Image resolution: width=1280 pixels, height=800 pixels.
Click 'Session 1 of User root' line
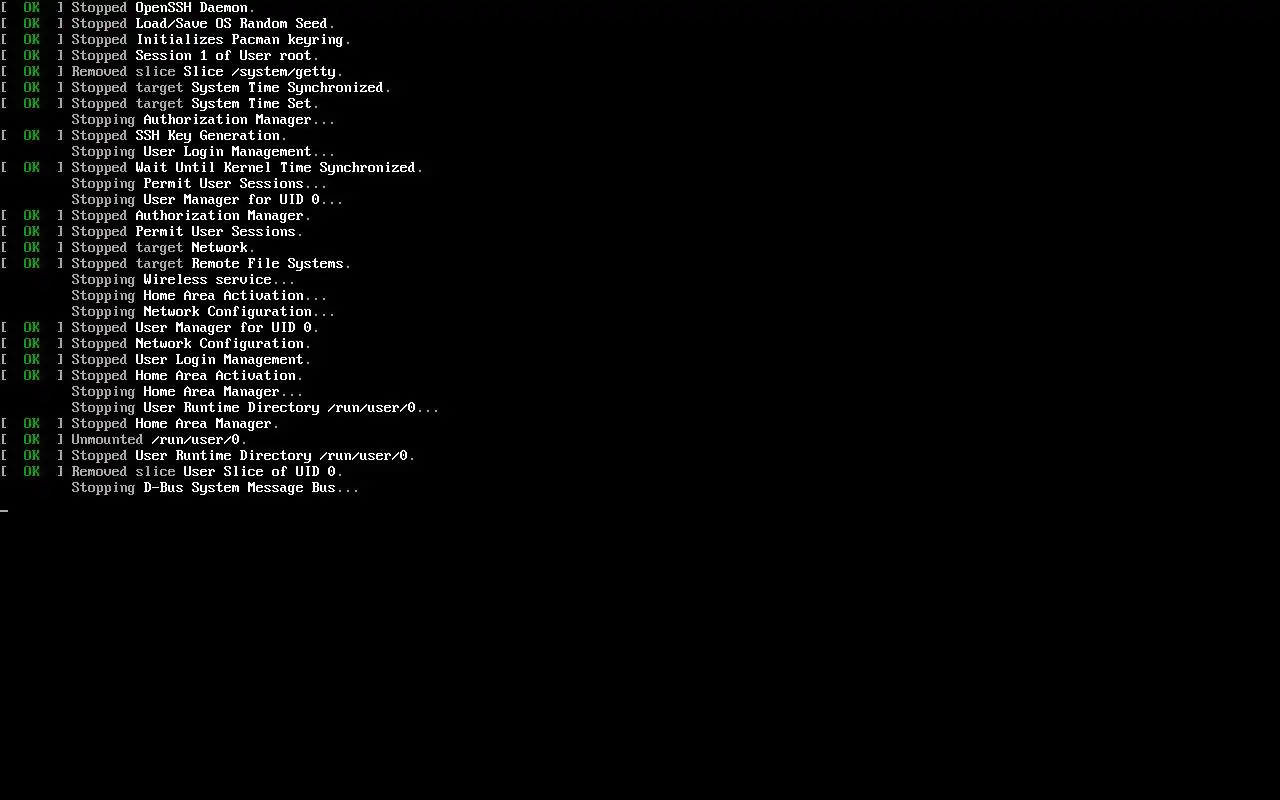160,56
